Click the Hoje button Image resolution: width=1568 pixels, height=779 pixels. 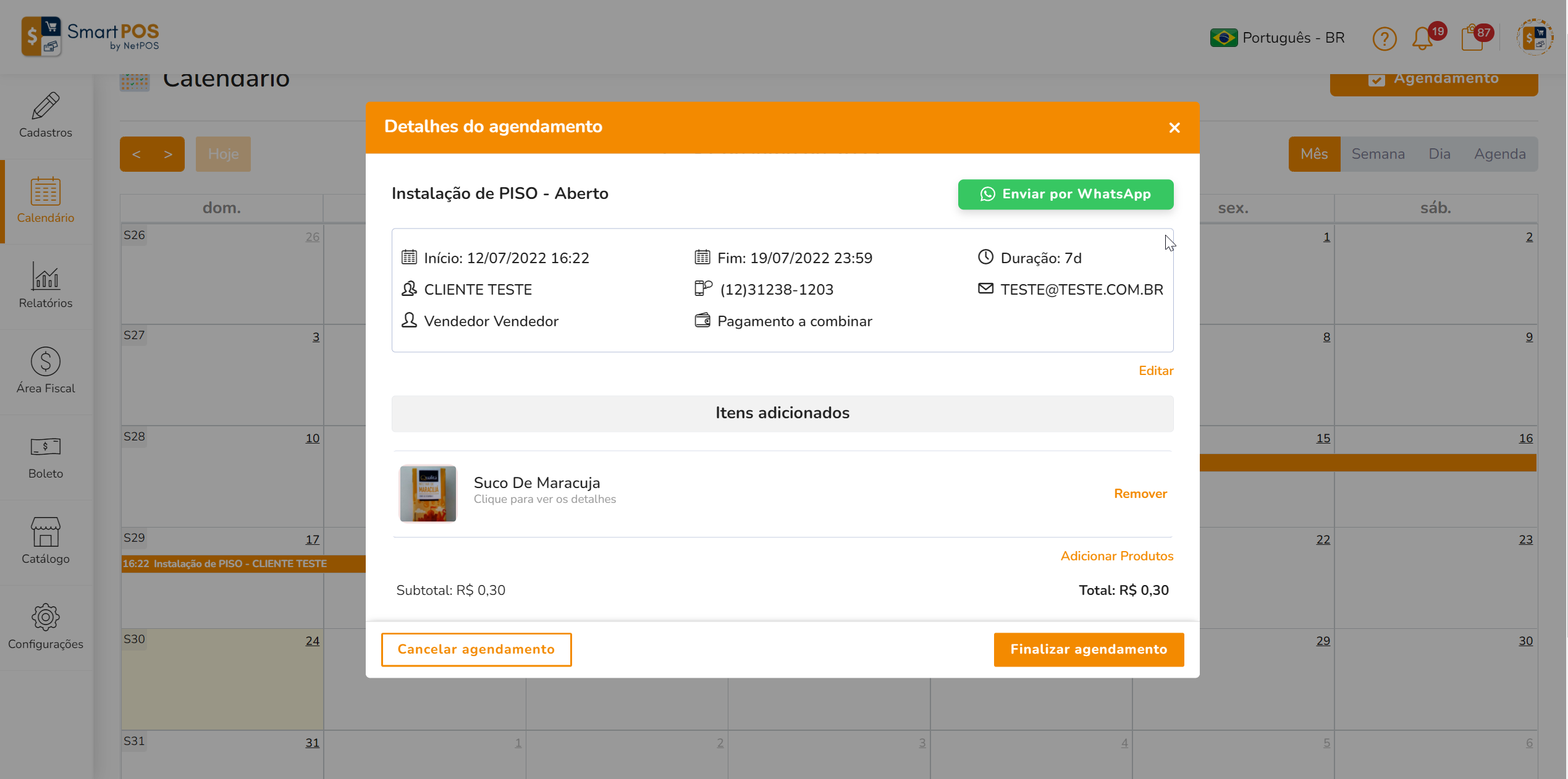pyautogui.click(x=223, y=154)
